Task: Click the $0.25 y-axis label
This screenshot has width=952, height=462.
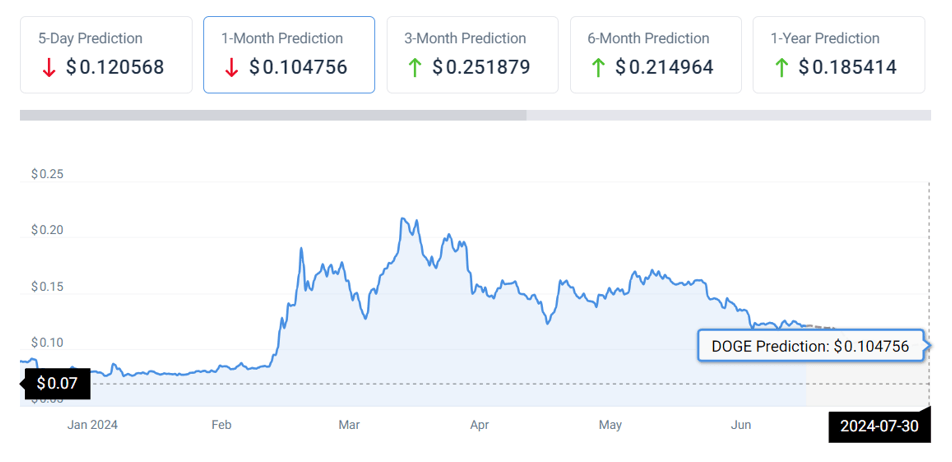Action: 47,175
